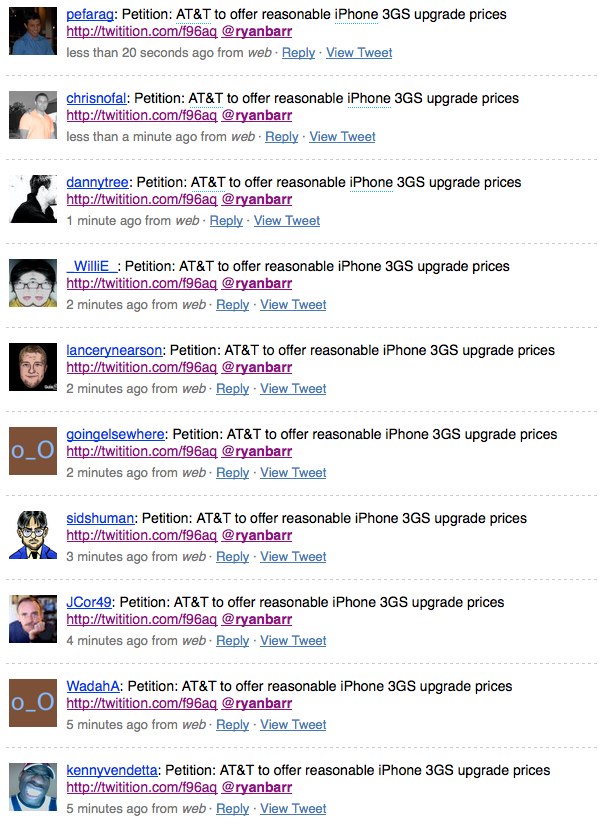602x830 pixels.
Task: View Tweet from dannytree
Action: [x=287, y=221]
